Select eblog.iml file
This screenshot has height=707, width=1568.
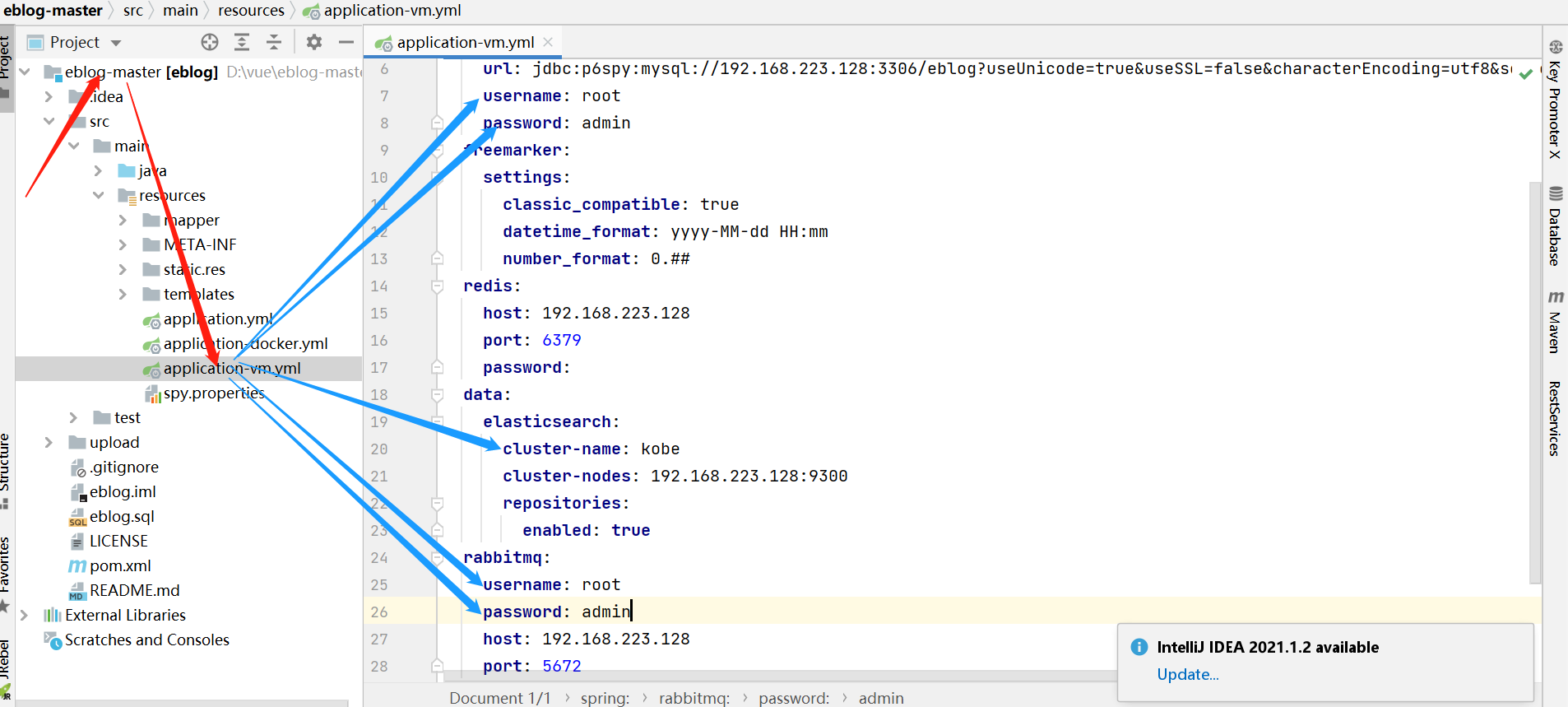click(122, 491)
